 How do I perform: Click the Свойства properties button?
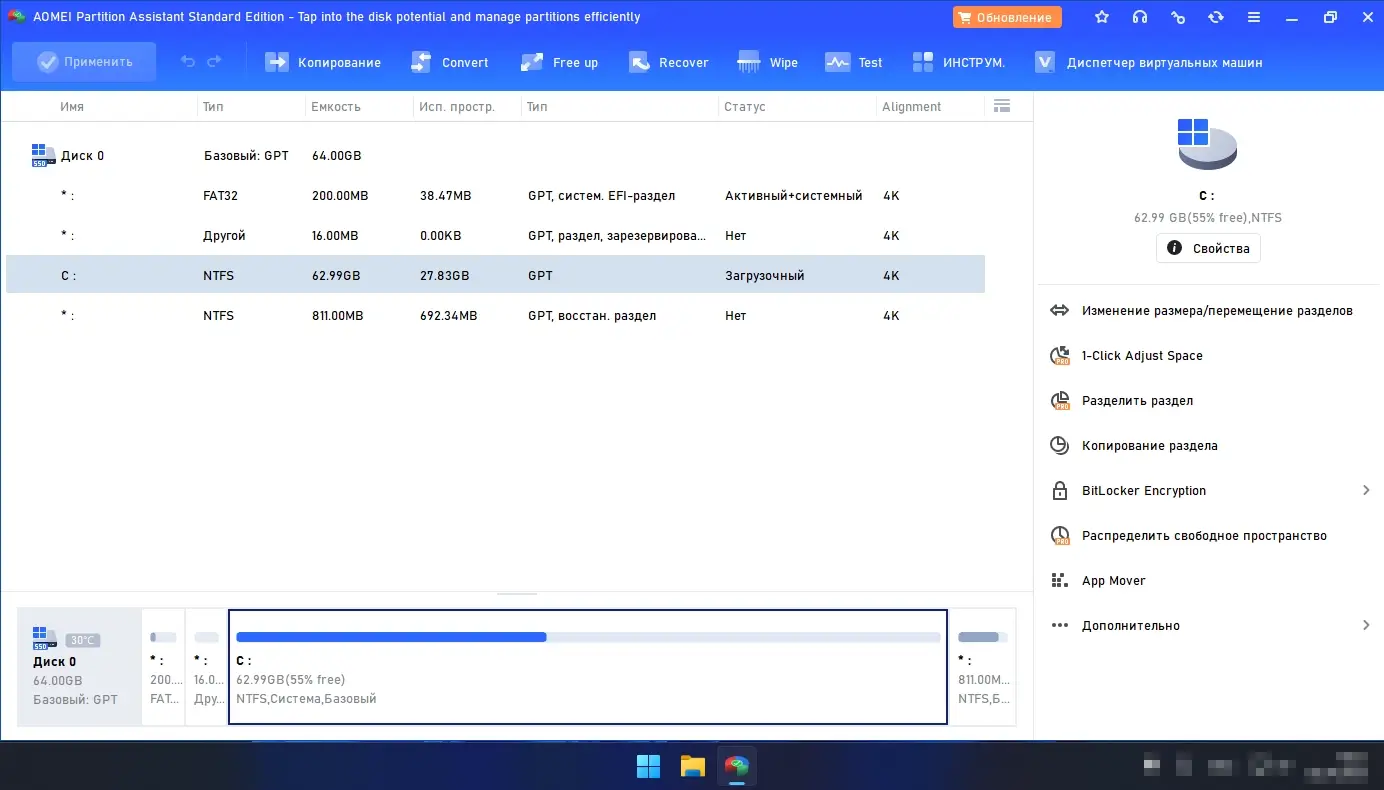[1208, 248]
